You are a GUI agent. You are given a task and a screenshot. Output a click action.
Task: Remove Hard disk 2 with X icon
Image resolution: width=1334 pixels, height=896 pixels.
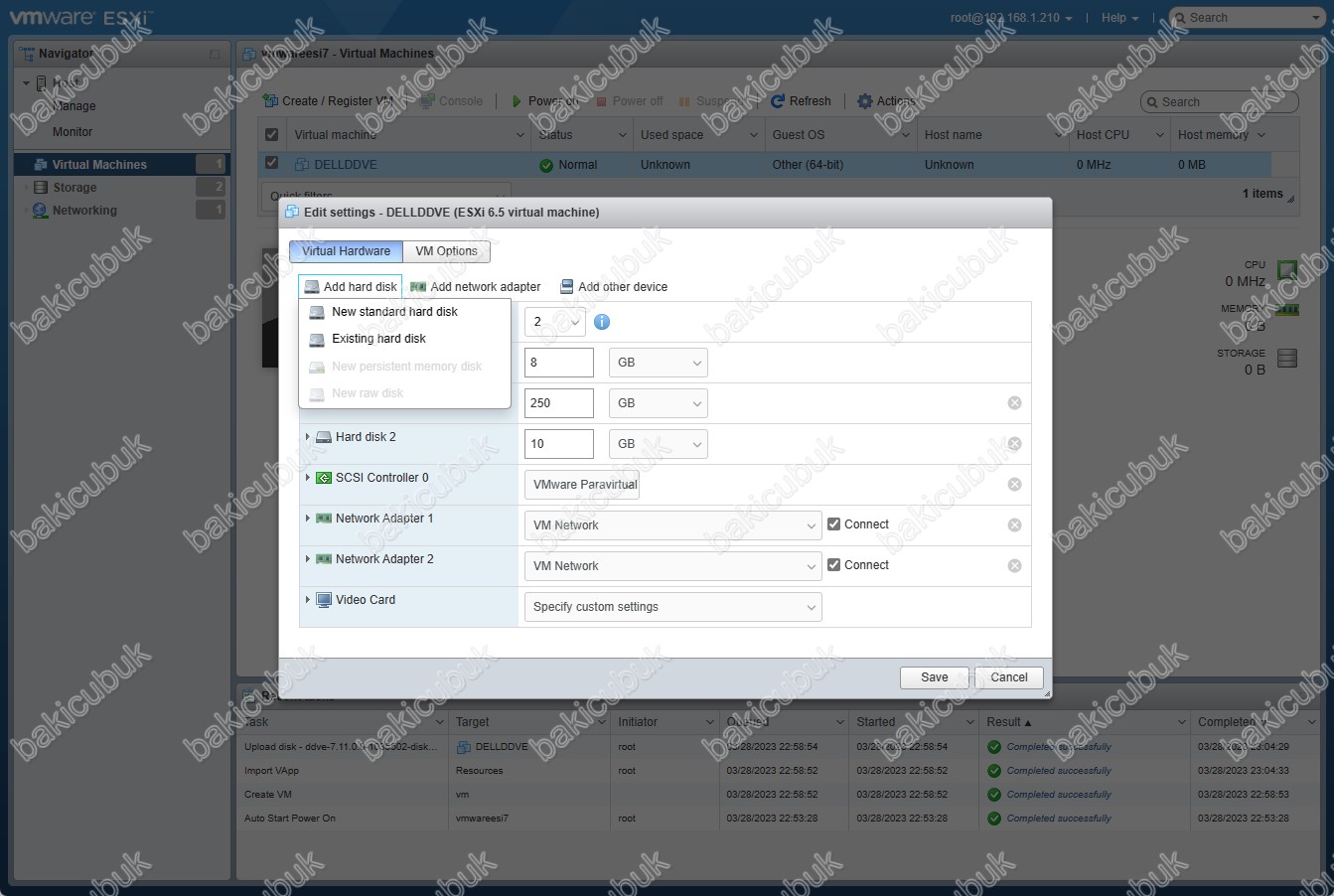[1014, 444]
